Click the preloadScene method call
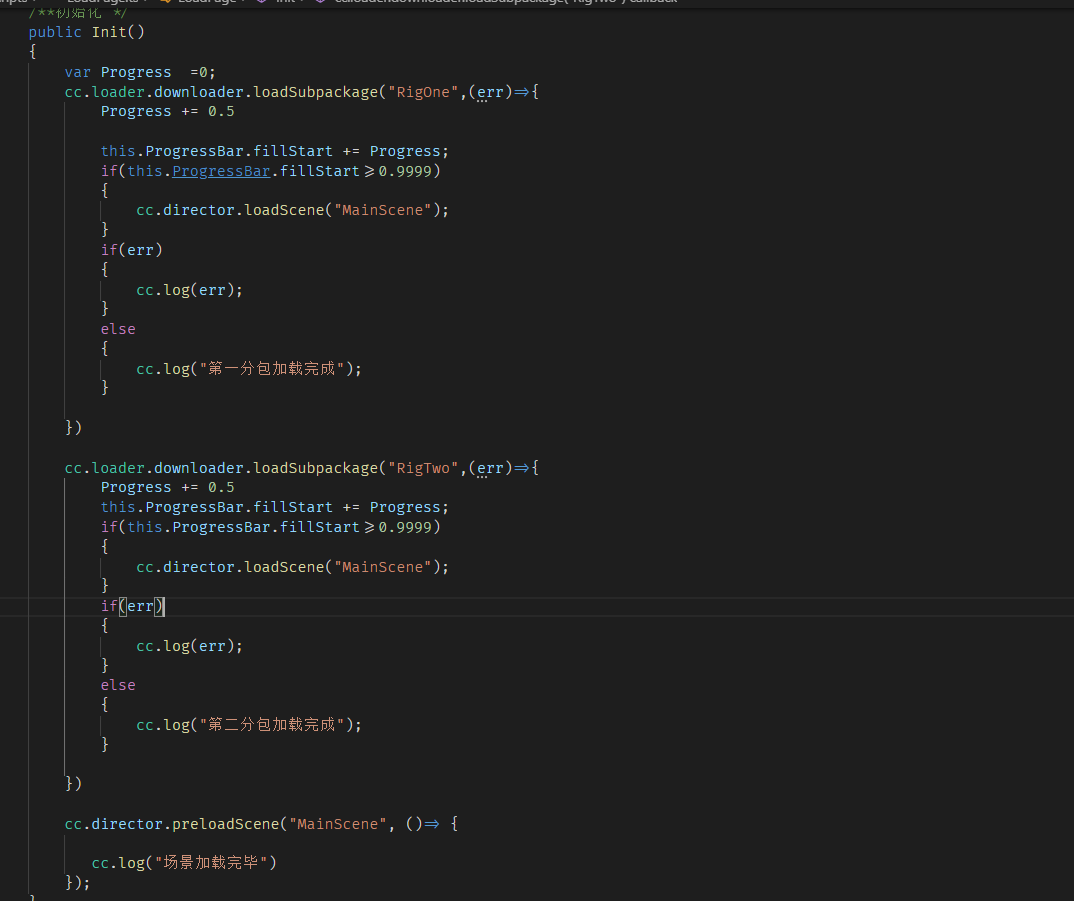This screenshot has width=1074, height=901. (226, 824)
